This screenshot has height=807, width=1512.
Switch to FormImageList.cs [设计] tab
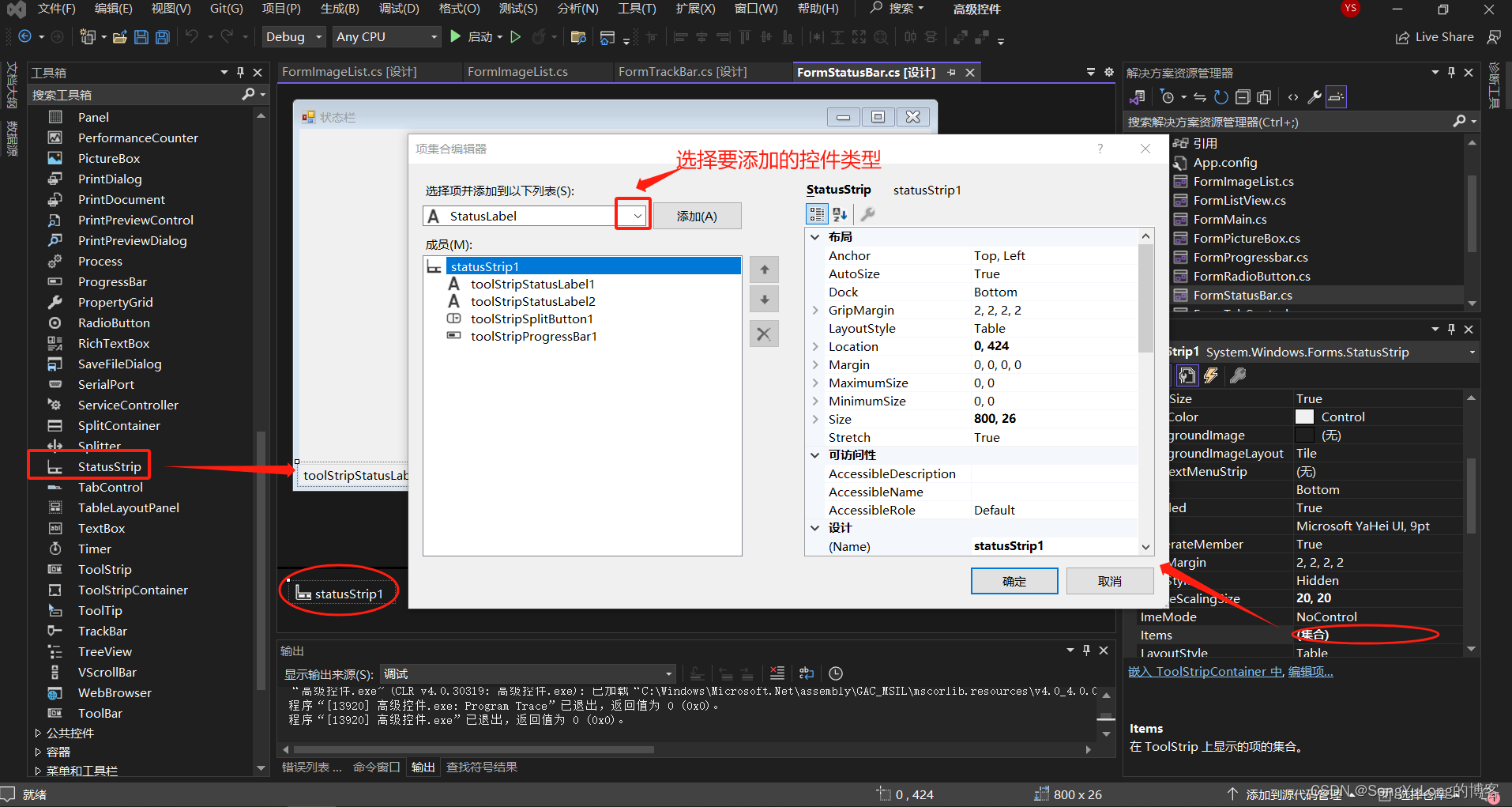(x=349, y=72)
